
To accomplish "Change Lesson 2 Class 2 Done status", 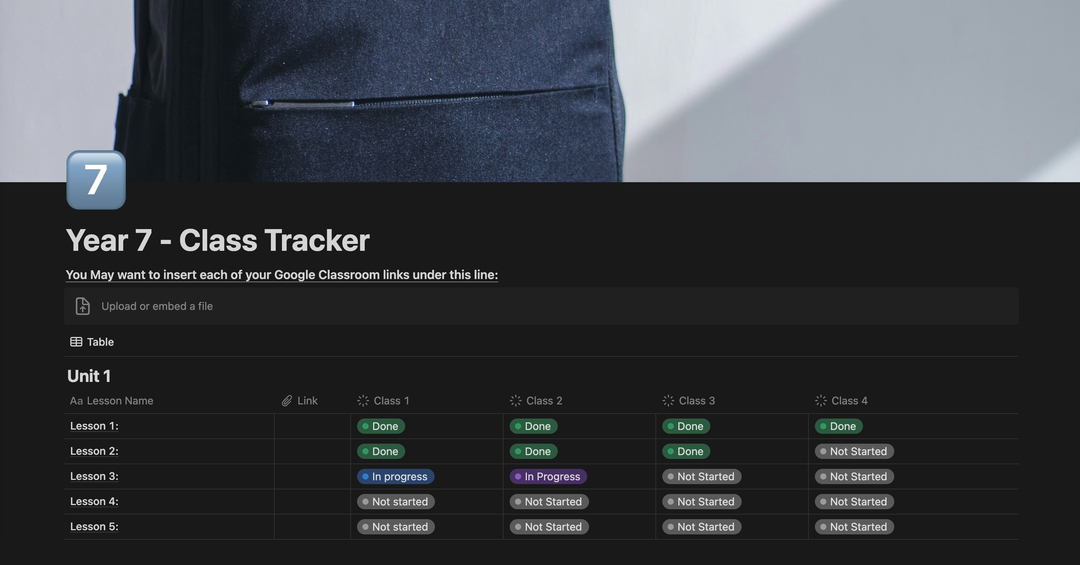I will (534, 451).
